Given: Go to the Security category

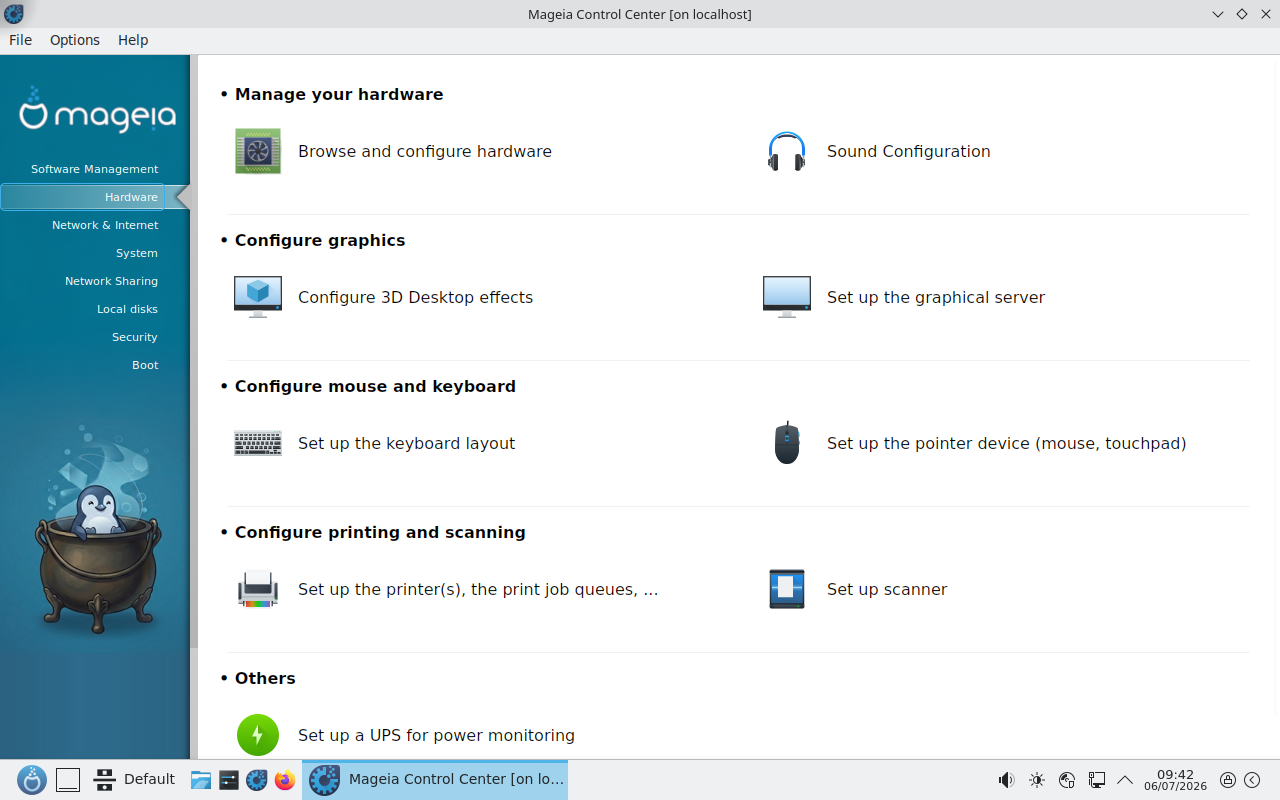Looking at the screenshot, I should [135, 337].
